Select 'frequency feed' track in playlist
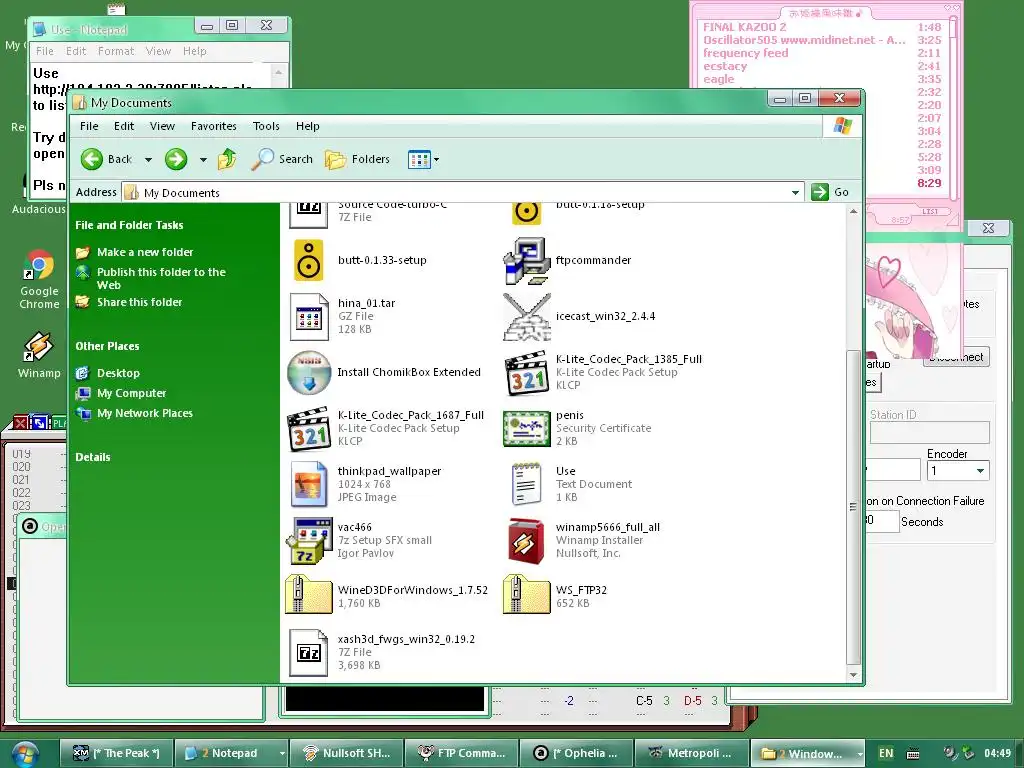The width and height of the screenshot is (1024, 768). coord(745,53)
